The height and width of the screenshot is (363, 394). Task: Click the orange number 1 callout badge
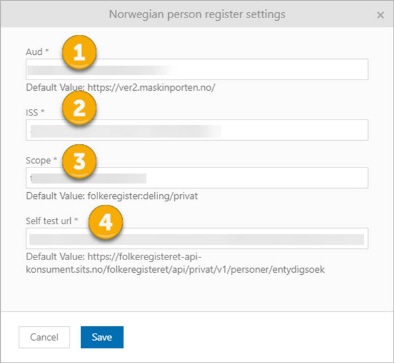79,53
